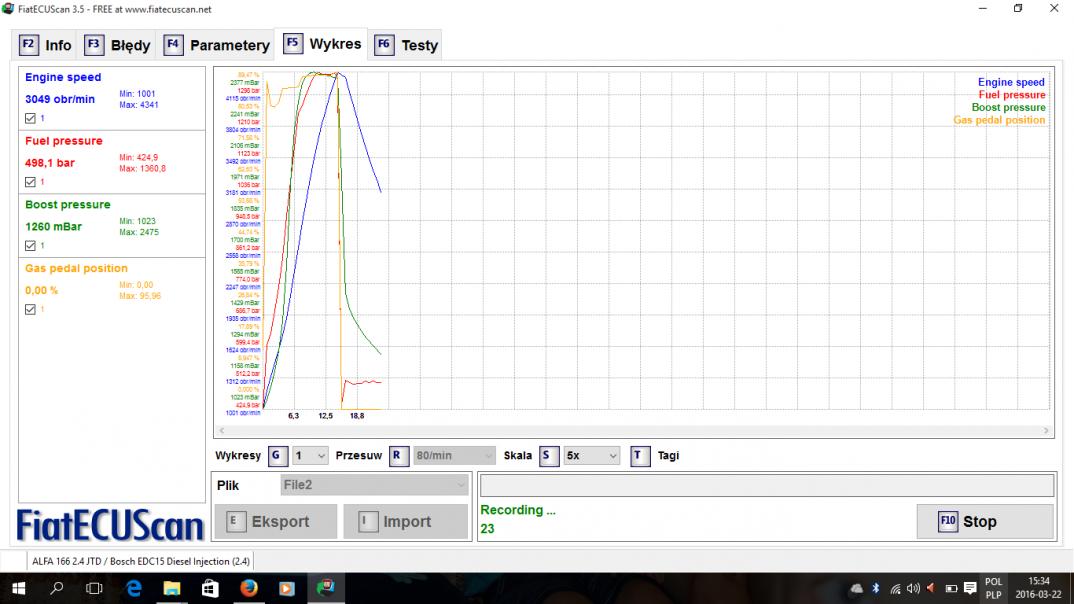Image resolution: width=1074 pixels, height=604 pixels.
Task: Open the Skala 5x dropdown
Action: [591, 455]
